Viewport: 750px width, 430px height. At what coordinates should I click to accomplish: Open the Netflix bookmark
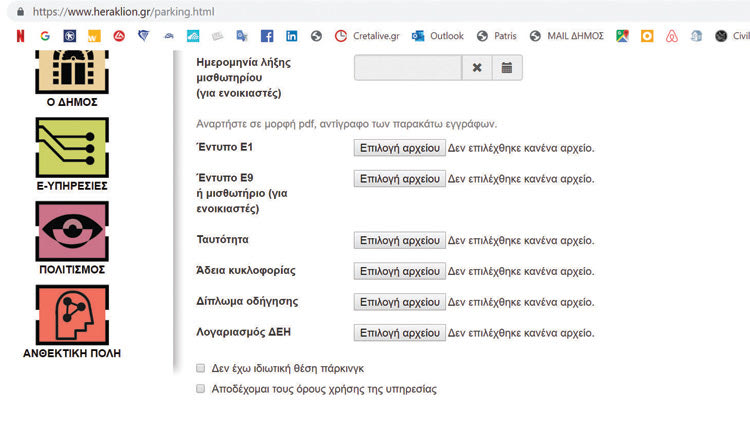click(x=20, y=36)
